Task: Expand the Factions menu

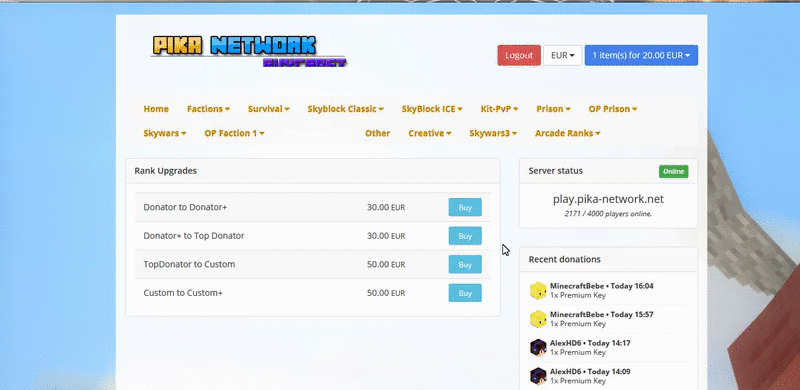Action: [208, 109]
